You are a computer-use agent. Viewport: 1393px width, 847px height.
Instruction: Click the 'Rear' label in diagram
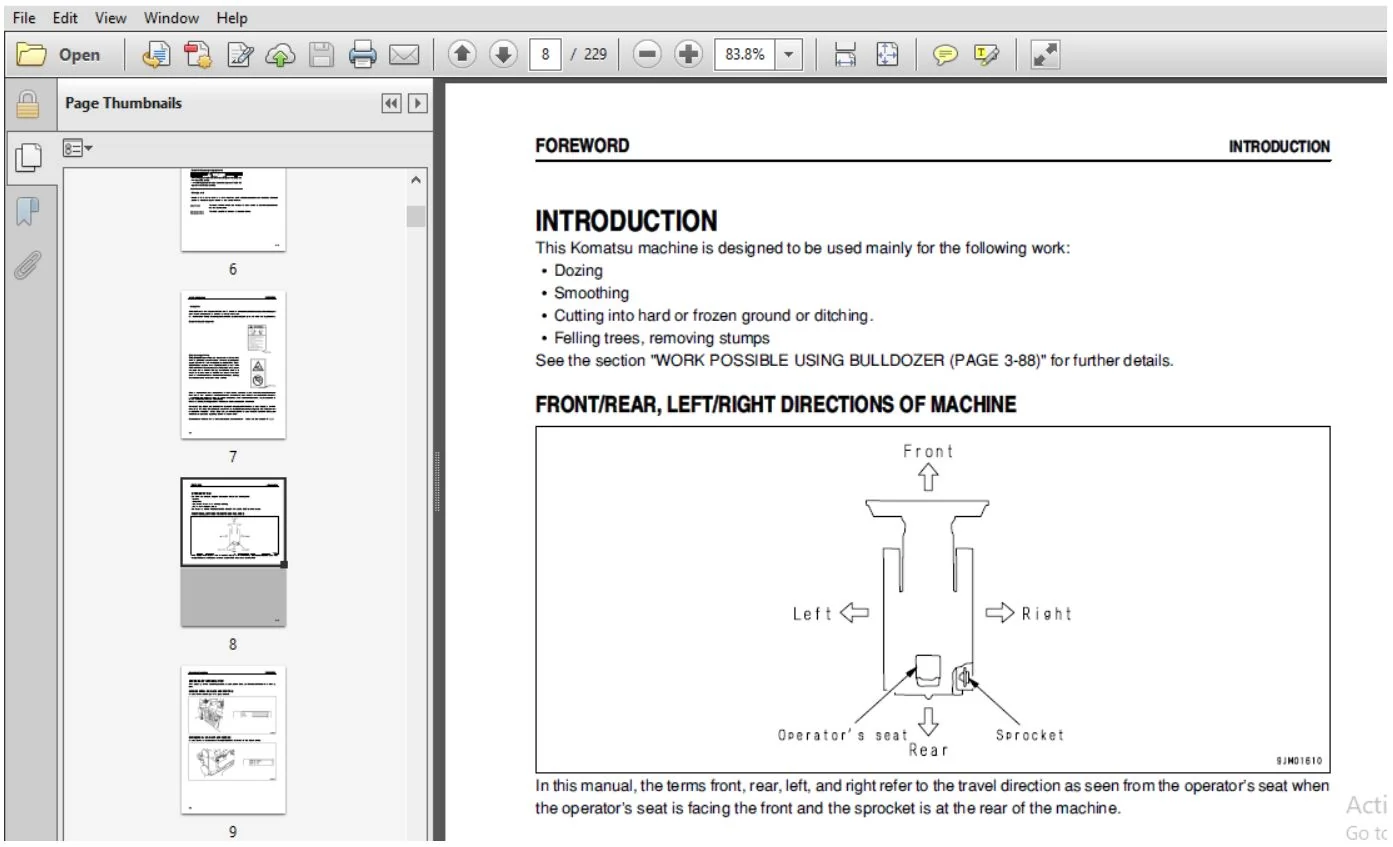coord(929,749)
